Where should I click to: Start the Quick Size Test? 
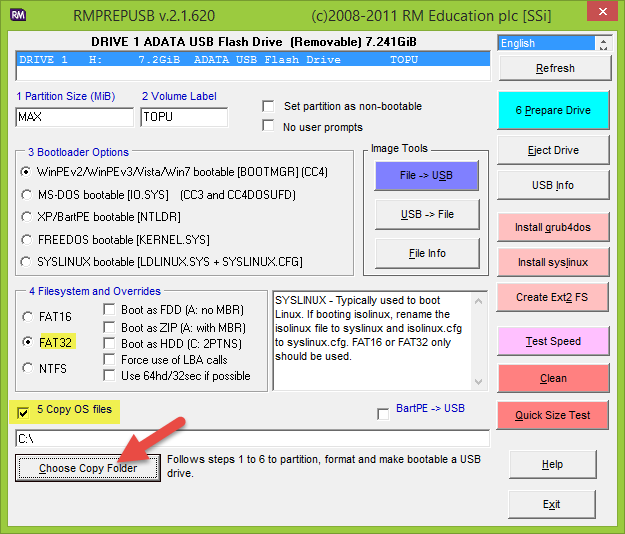pos(552,415)
